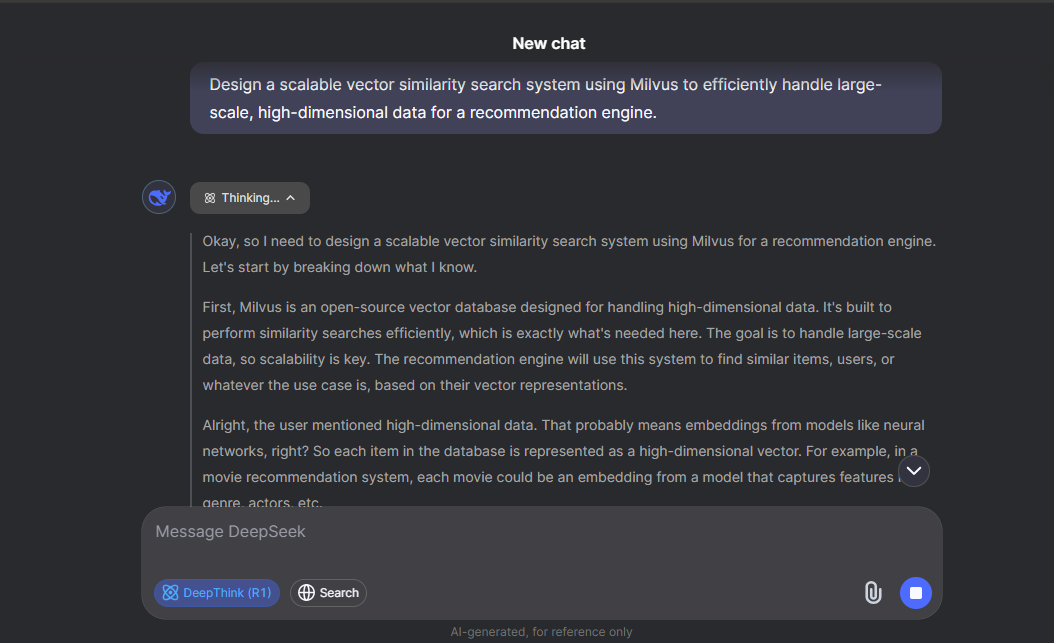Click the New chat title

(x=549, y=44)
